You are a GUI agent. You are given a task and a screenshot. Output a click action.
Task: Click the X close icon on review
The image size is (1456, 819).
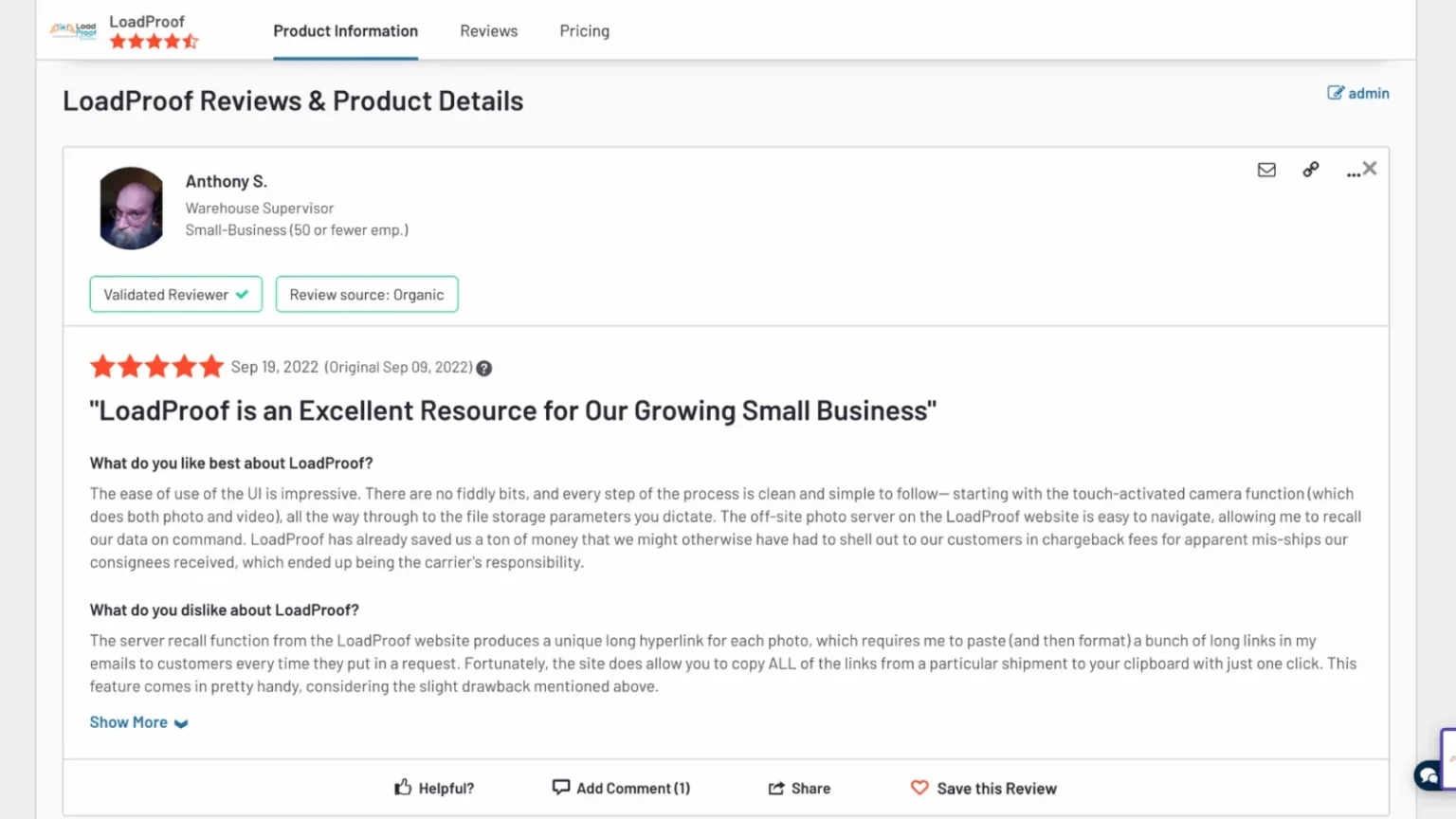(1370, 168)
